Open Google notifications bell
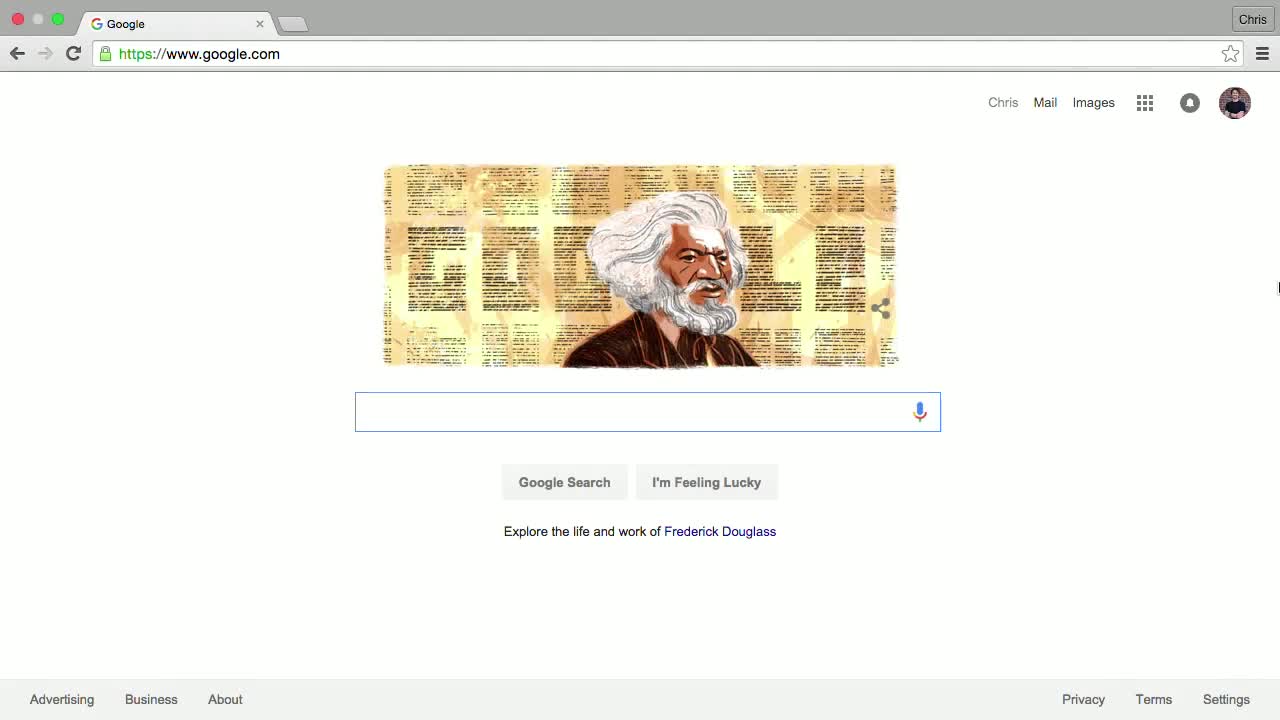 (x=1190, y=103)
